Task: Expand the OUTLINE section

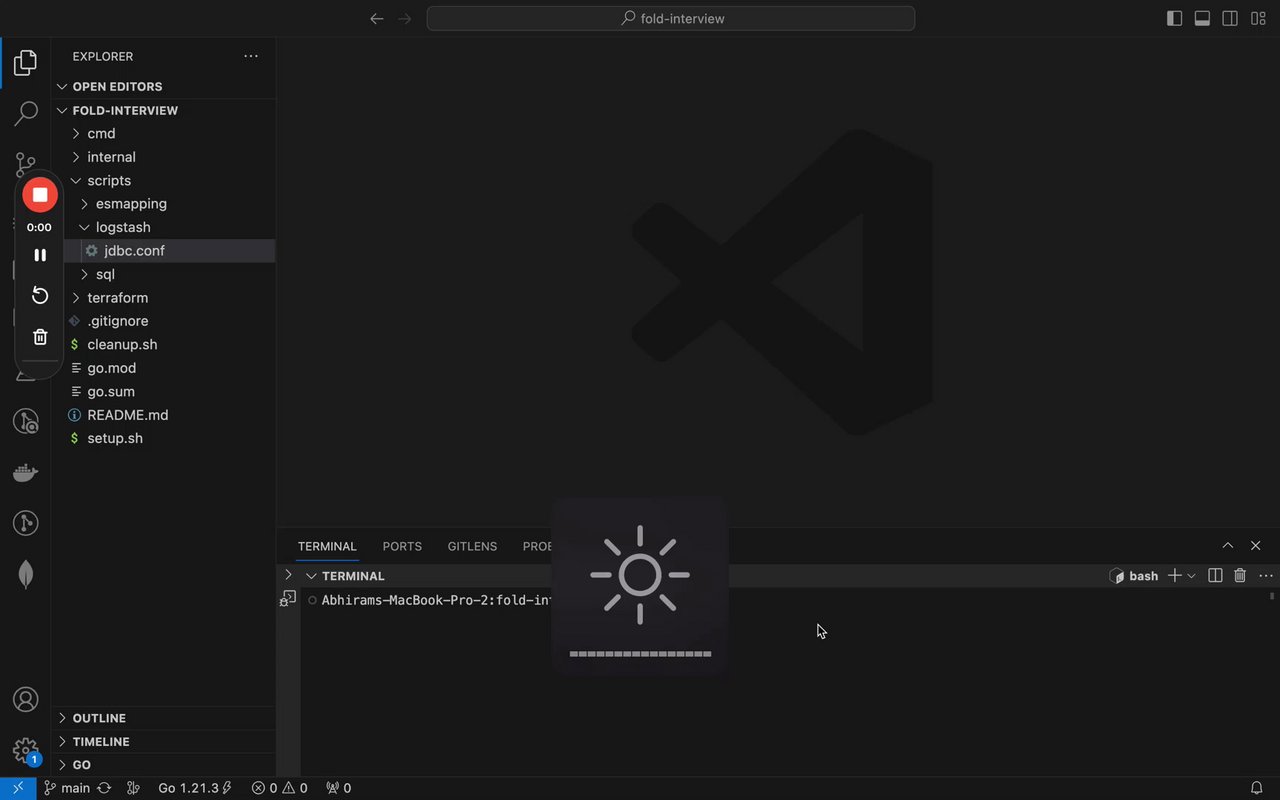Action: point(164,718)
